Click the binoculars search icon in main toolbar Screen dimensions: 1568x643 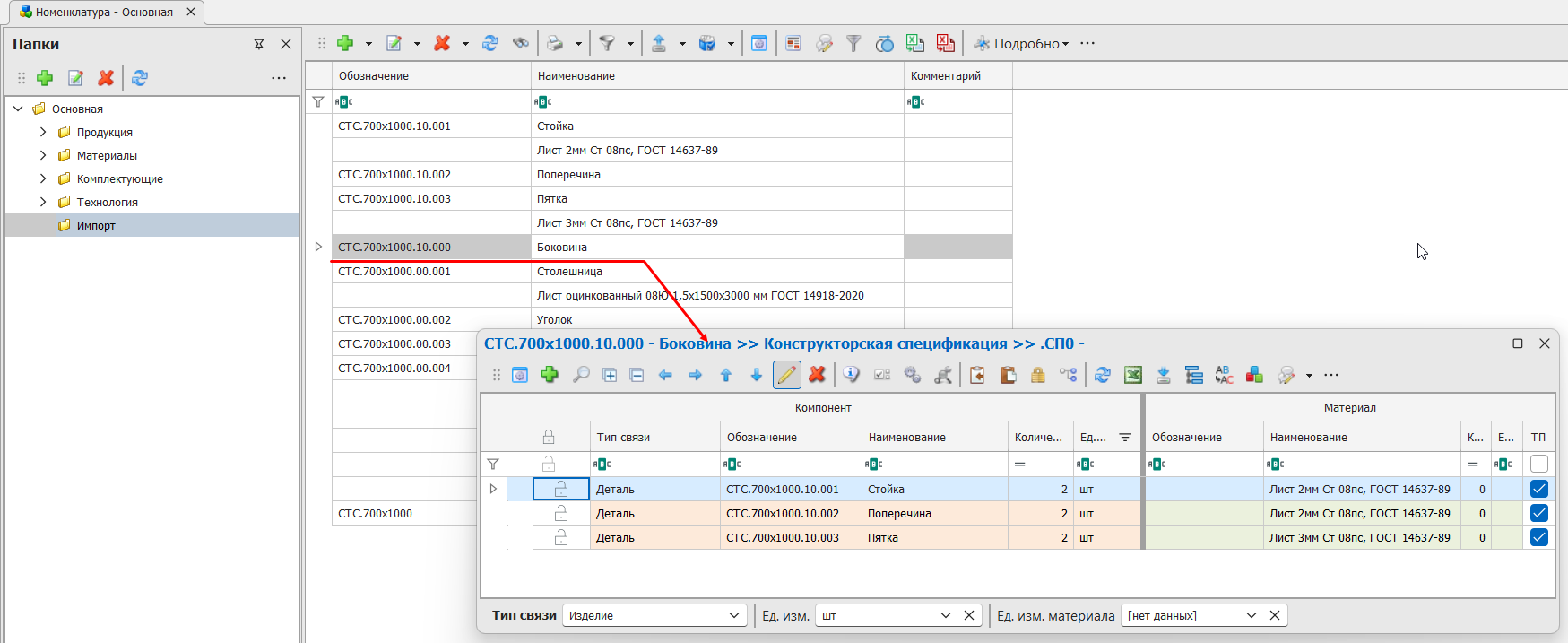(520, 43)
